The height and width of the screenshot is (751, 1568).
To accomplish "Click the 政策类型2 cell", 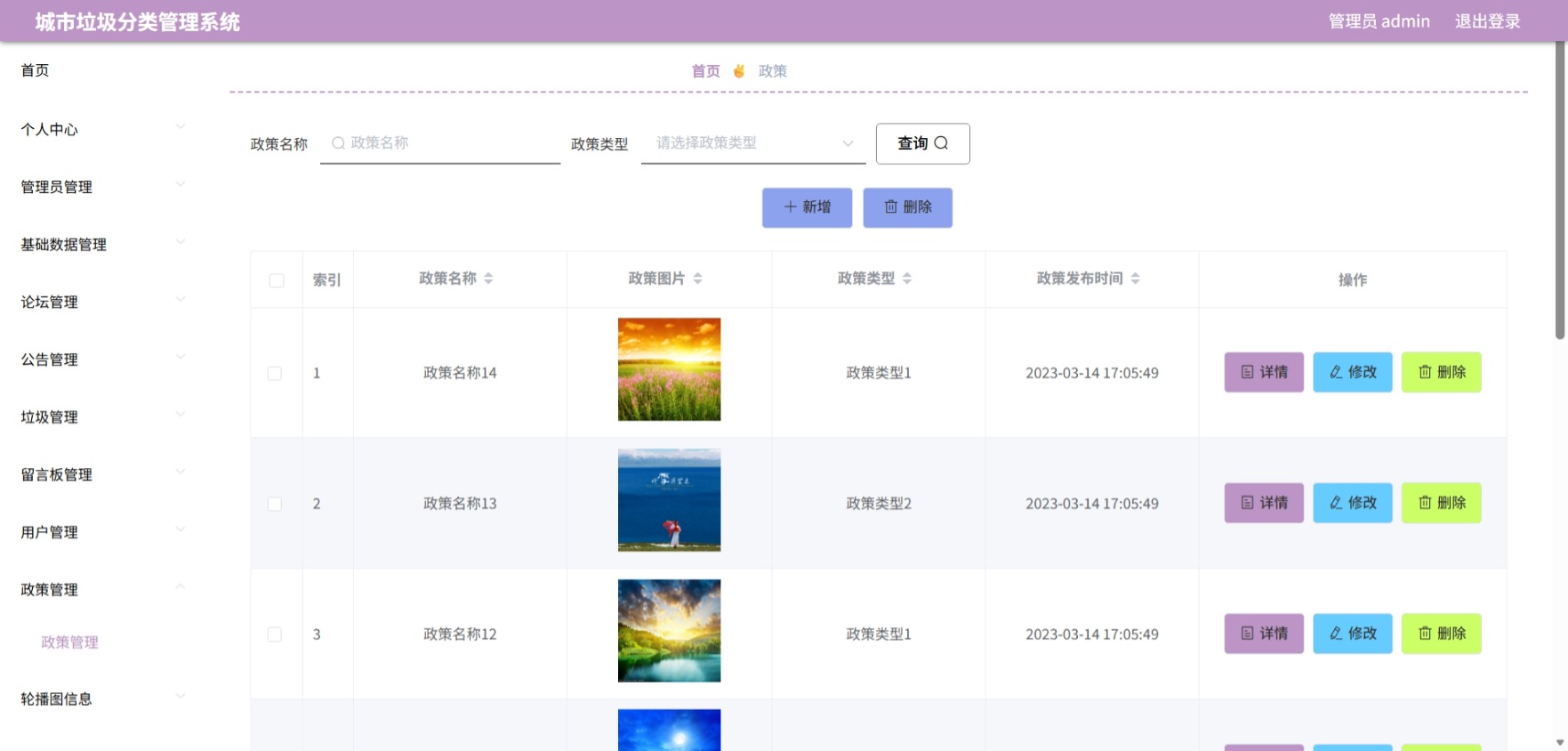I will [879, 504].
